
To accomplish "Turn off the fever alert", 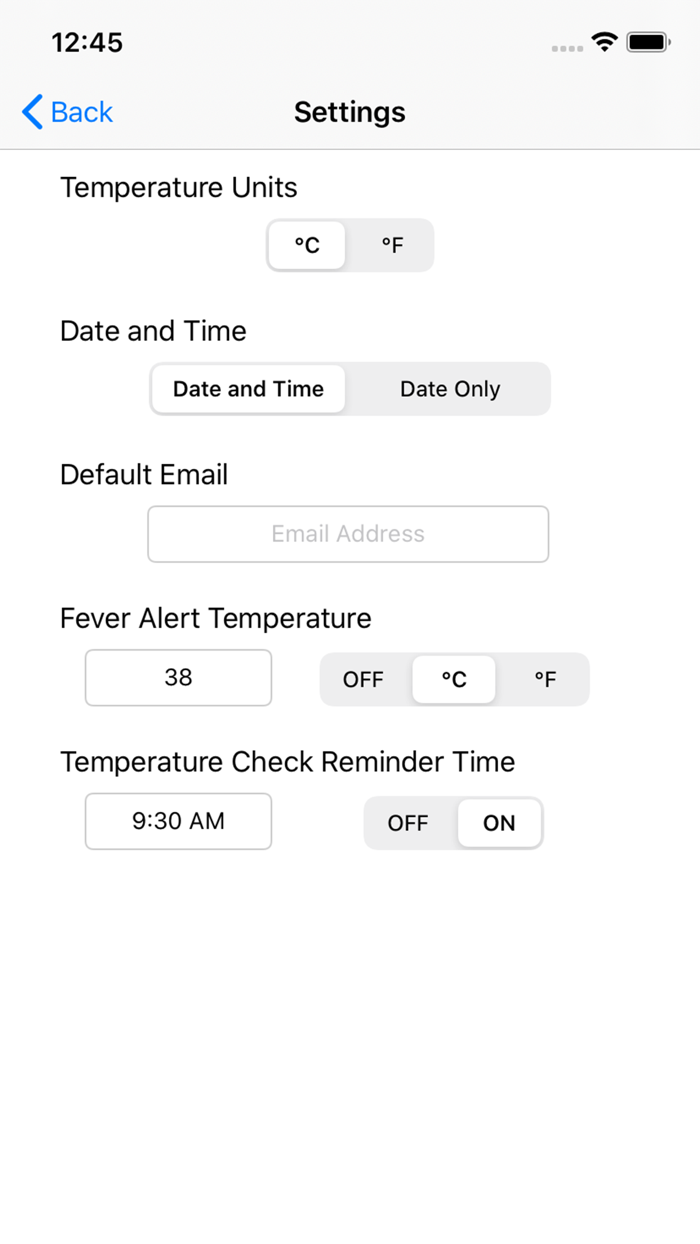I will coord(363,679).
